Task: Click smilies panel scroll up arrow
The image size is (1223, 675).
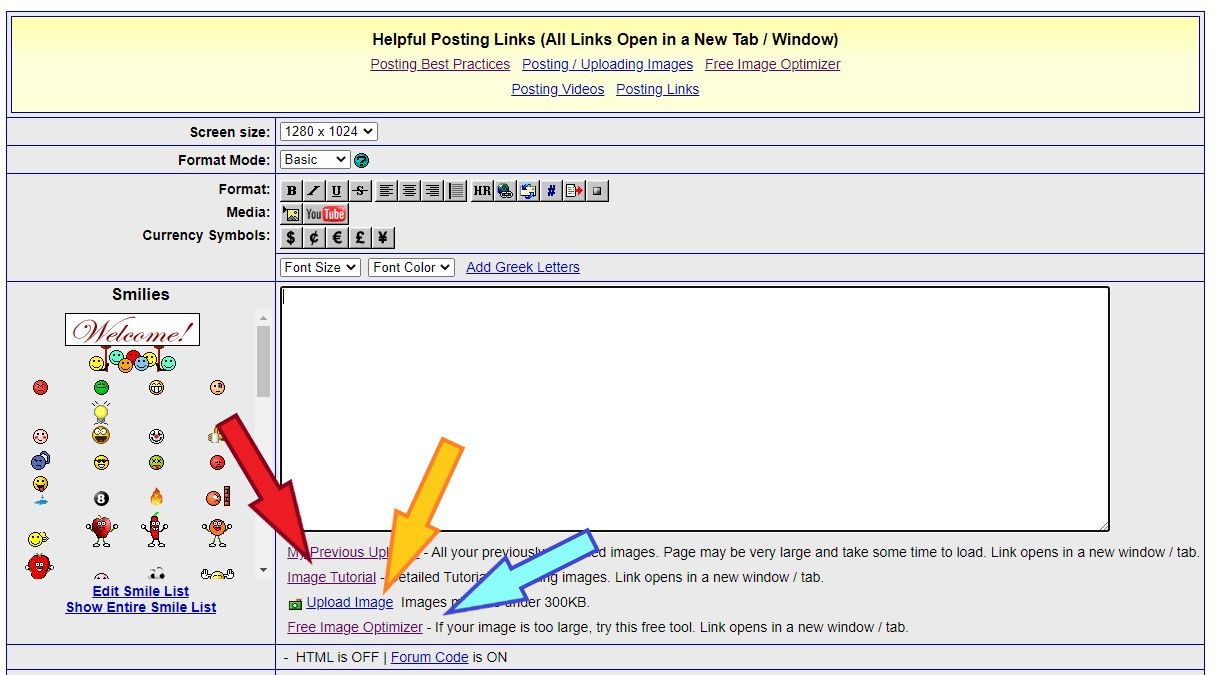Action: [x=263, y=319]
